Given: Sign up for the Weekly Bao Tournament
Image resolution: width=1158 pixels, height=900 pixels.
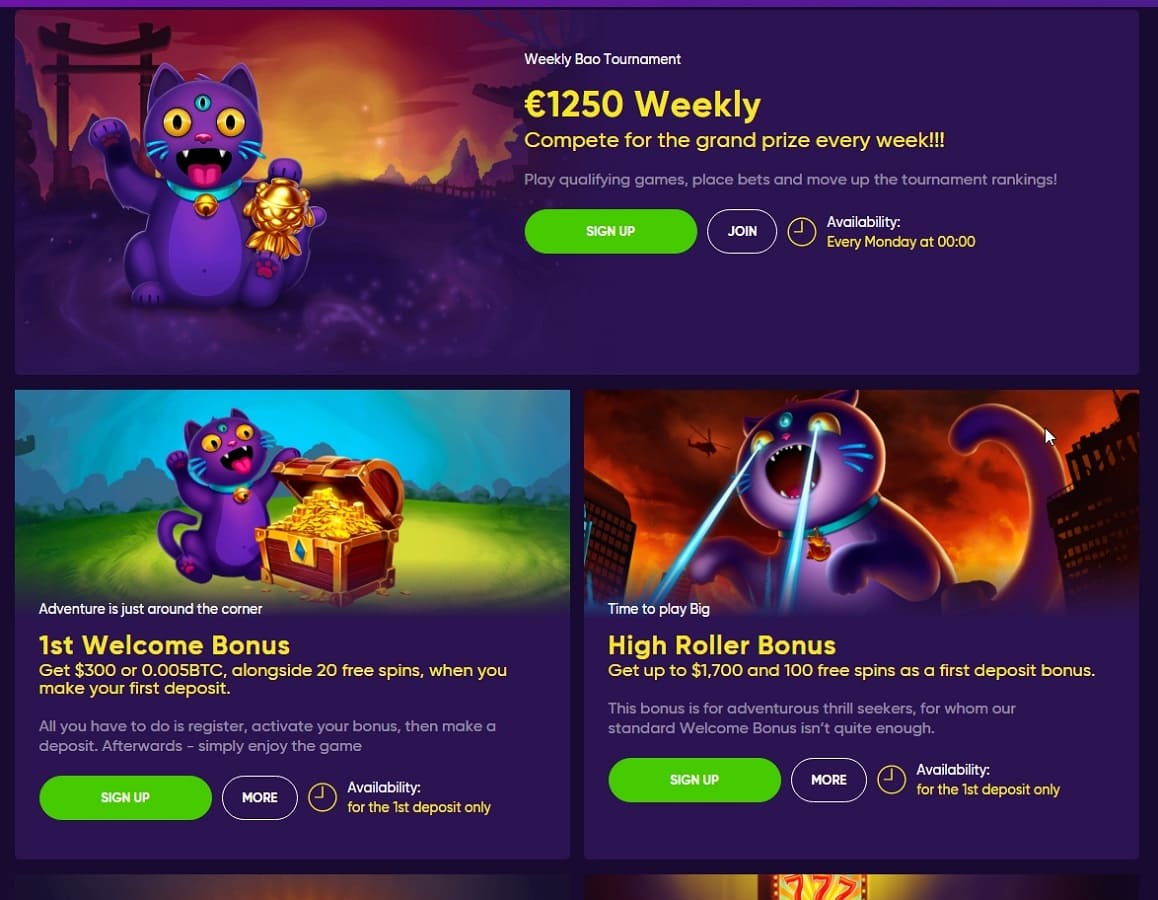Looking at the screenshot, I should pos(611,231).
